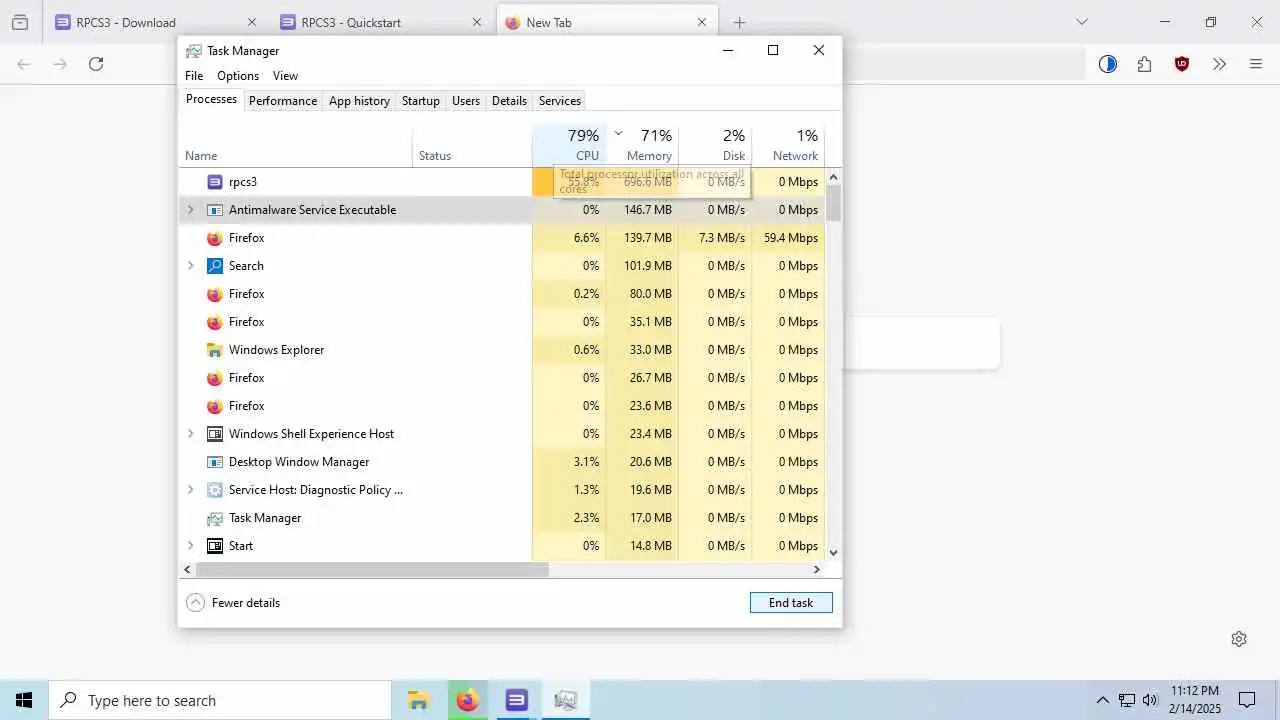Expand the Service Host Diagnostic Policy row
The width and height of the screenshot is (1280, 720).
[x=190, y=490]
